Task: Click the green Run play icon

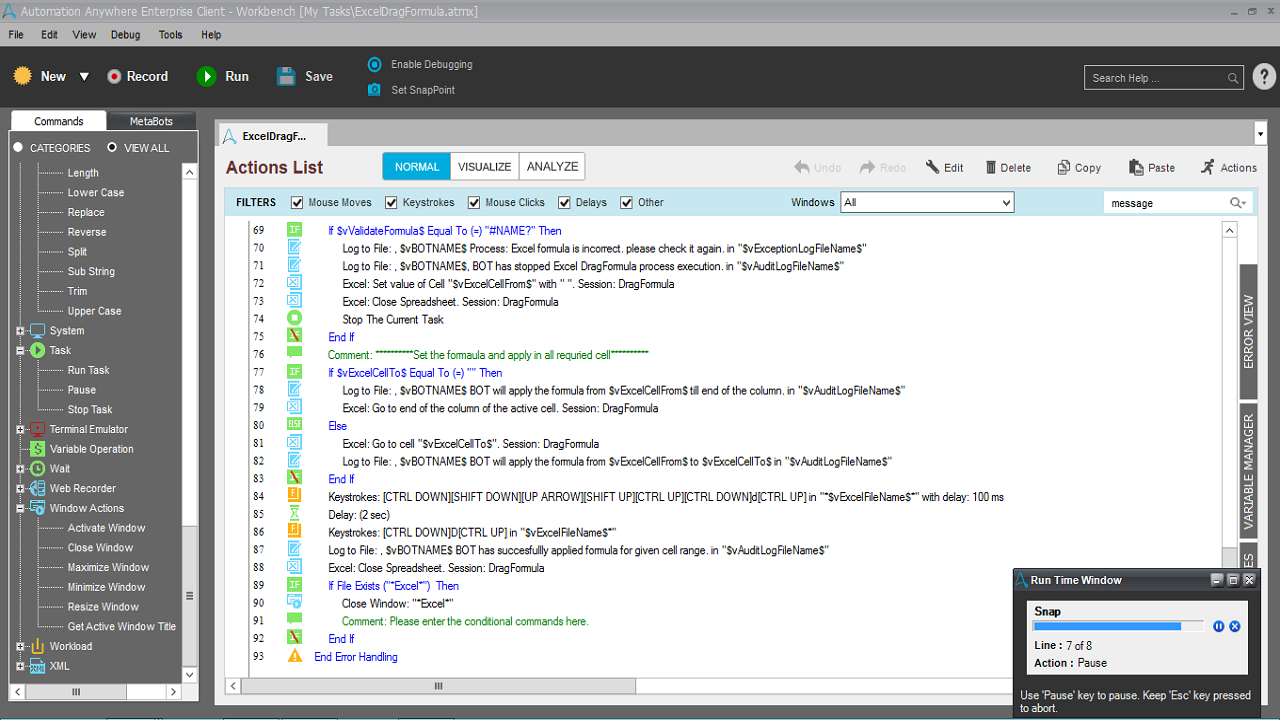Action: click(206, 76)
